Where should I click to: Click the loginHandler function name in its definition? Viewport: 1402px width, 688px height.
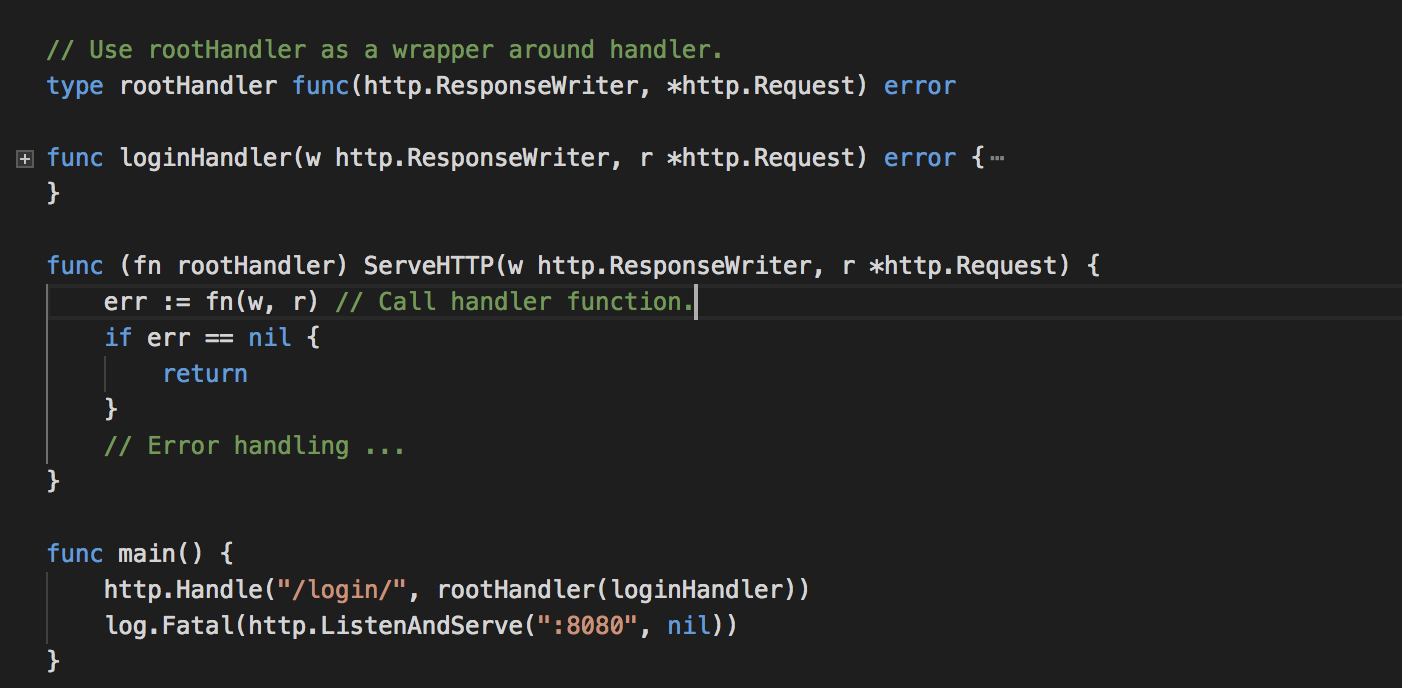(205, 158)
